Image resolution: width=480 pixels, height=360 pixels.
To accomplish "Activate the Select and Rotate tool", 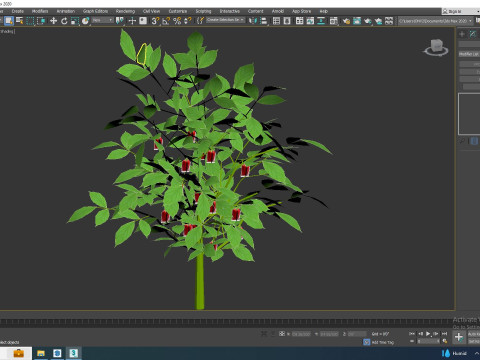I will pyautogui.click(x=64, y=21).
